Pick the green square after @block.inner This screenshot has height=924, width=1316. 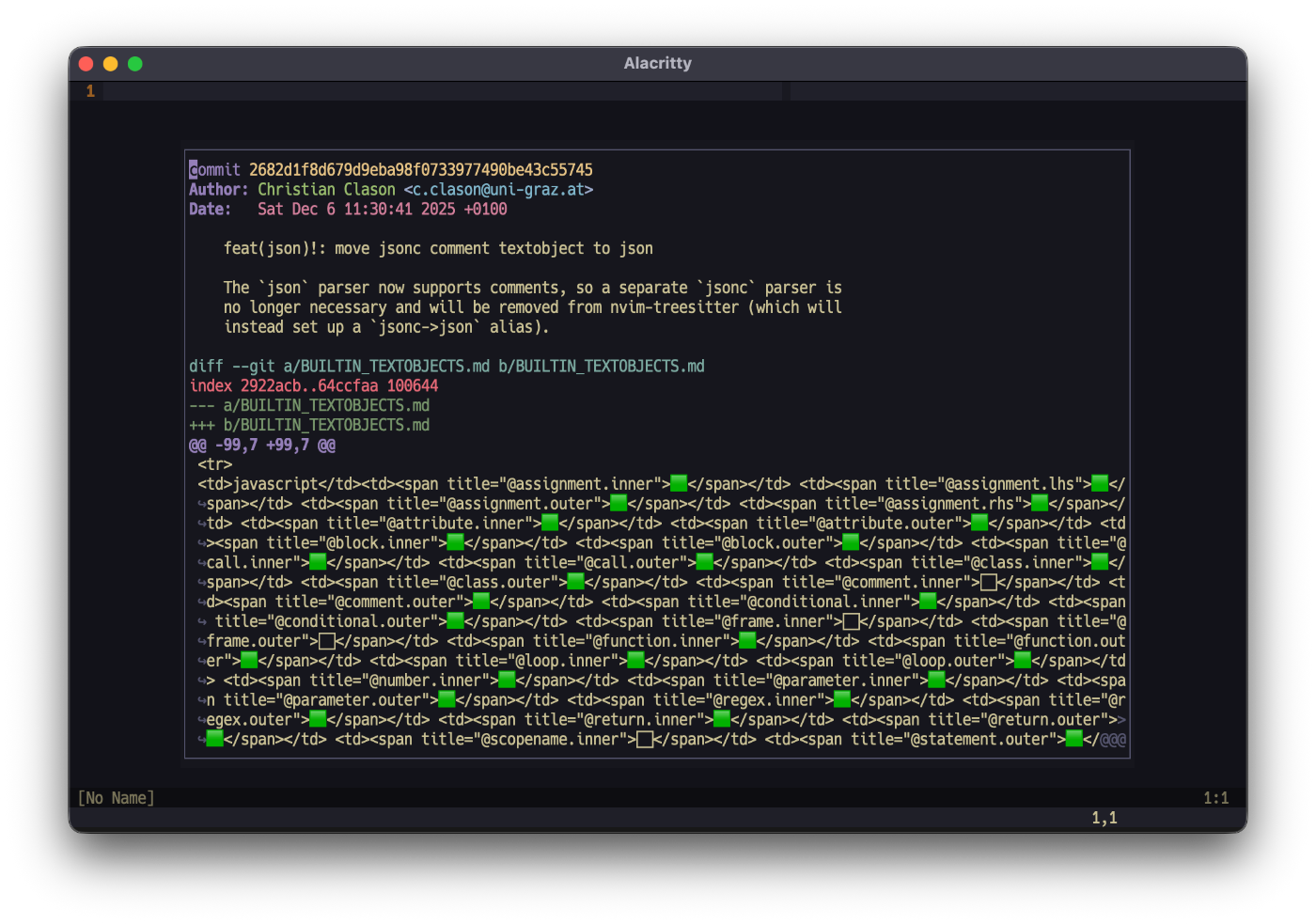tap(455, 543)
